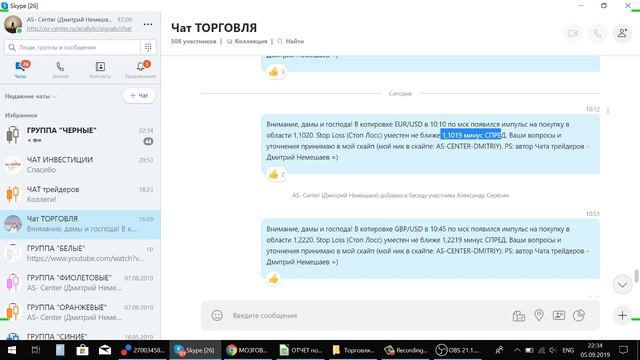Switch to ОТЧЕТ по... spreadsheet taskbar item
This screenshot has width=640, height=360.
pos(300,350)
